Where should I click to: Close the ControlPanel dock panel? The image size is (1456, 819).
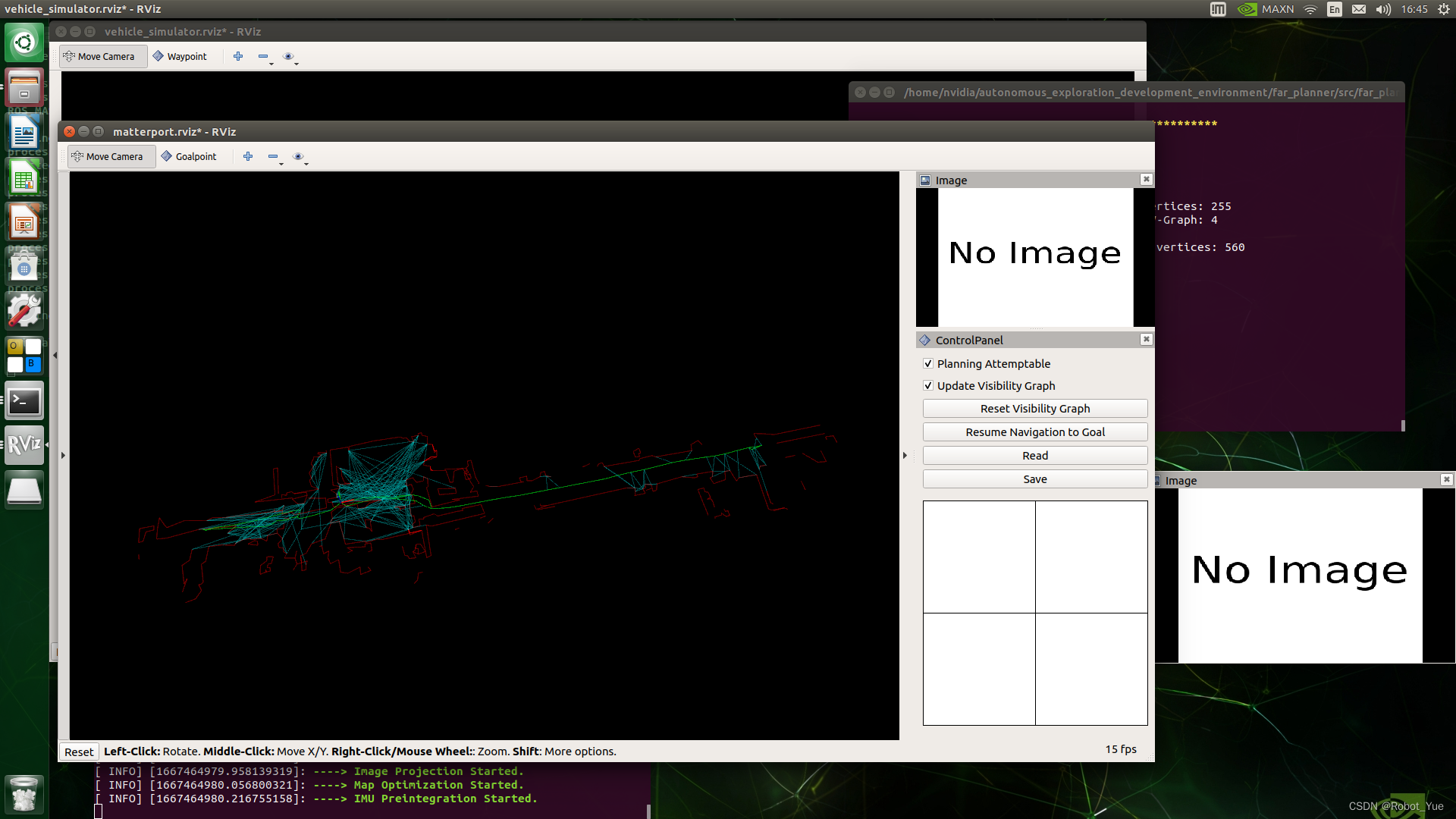coord(1146,340)
